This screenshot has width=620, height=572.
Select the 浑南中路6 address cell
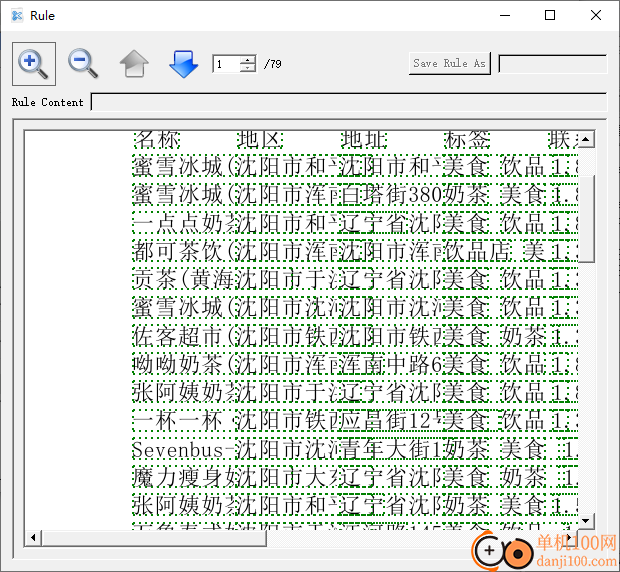tap(391, 364)
